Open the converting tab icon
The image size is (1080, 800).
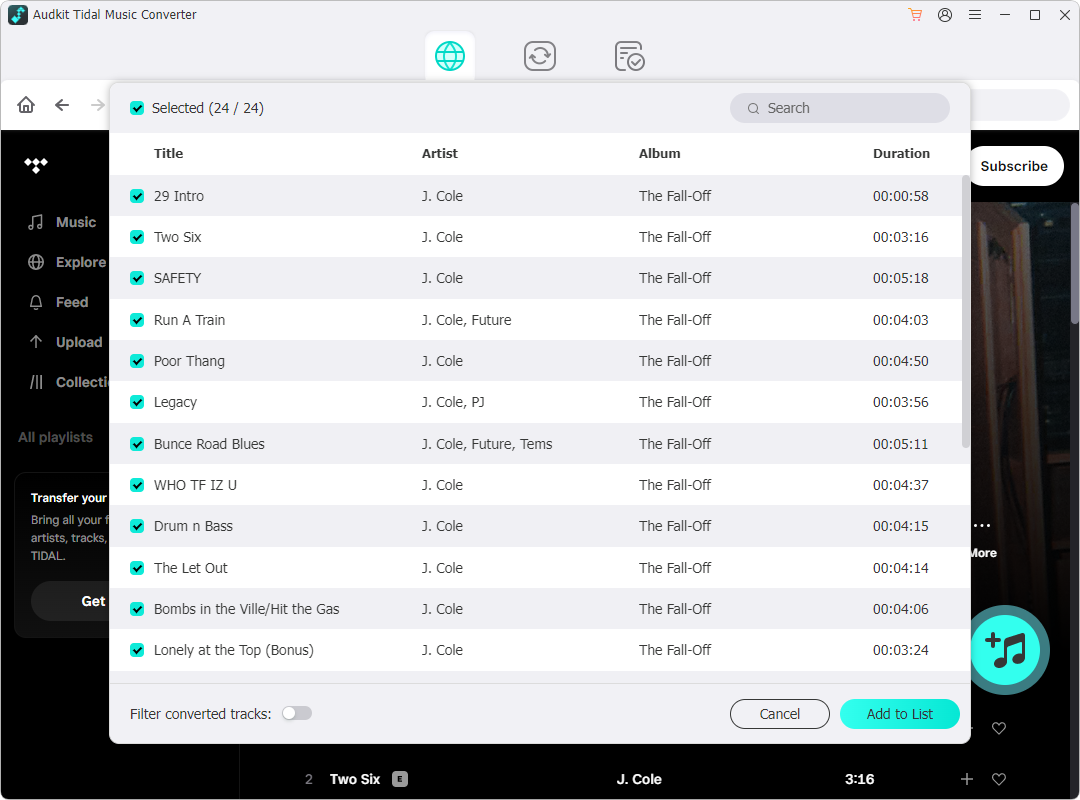[539, 56]
